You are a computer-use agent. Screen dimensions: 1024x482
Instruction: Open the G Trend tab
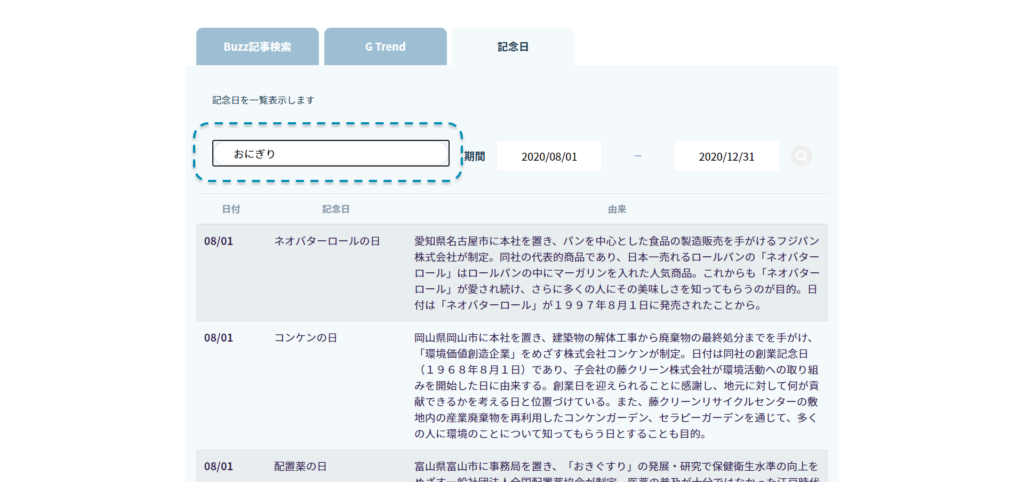click(x=385, y=47)
